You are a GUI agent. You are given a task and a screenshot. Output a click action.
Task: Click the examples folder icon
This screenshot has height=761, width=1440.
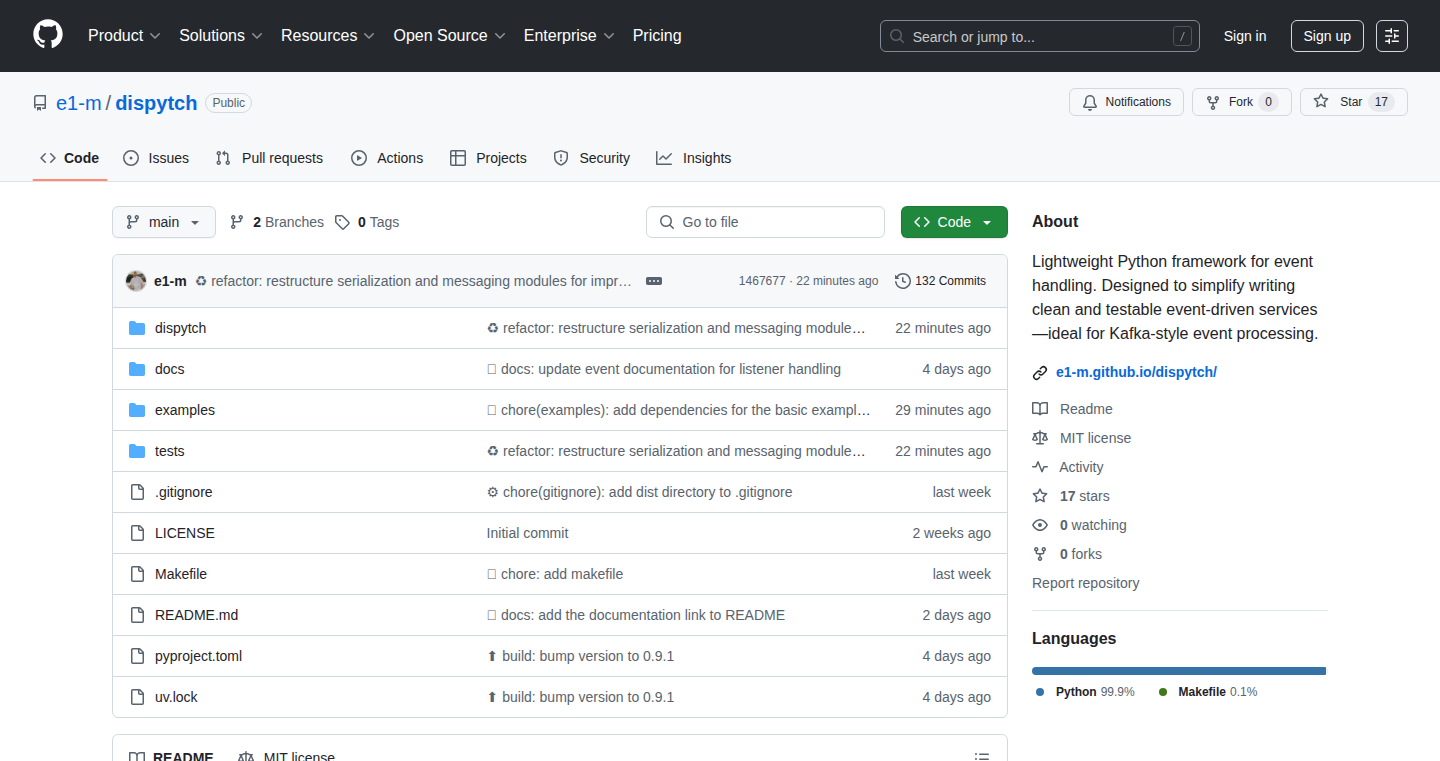tap(137, 410)
